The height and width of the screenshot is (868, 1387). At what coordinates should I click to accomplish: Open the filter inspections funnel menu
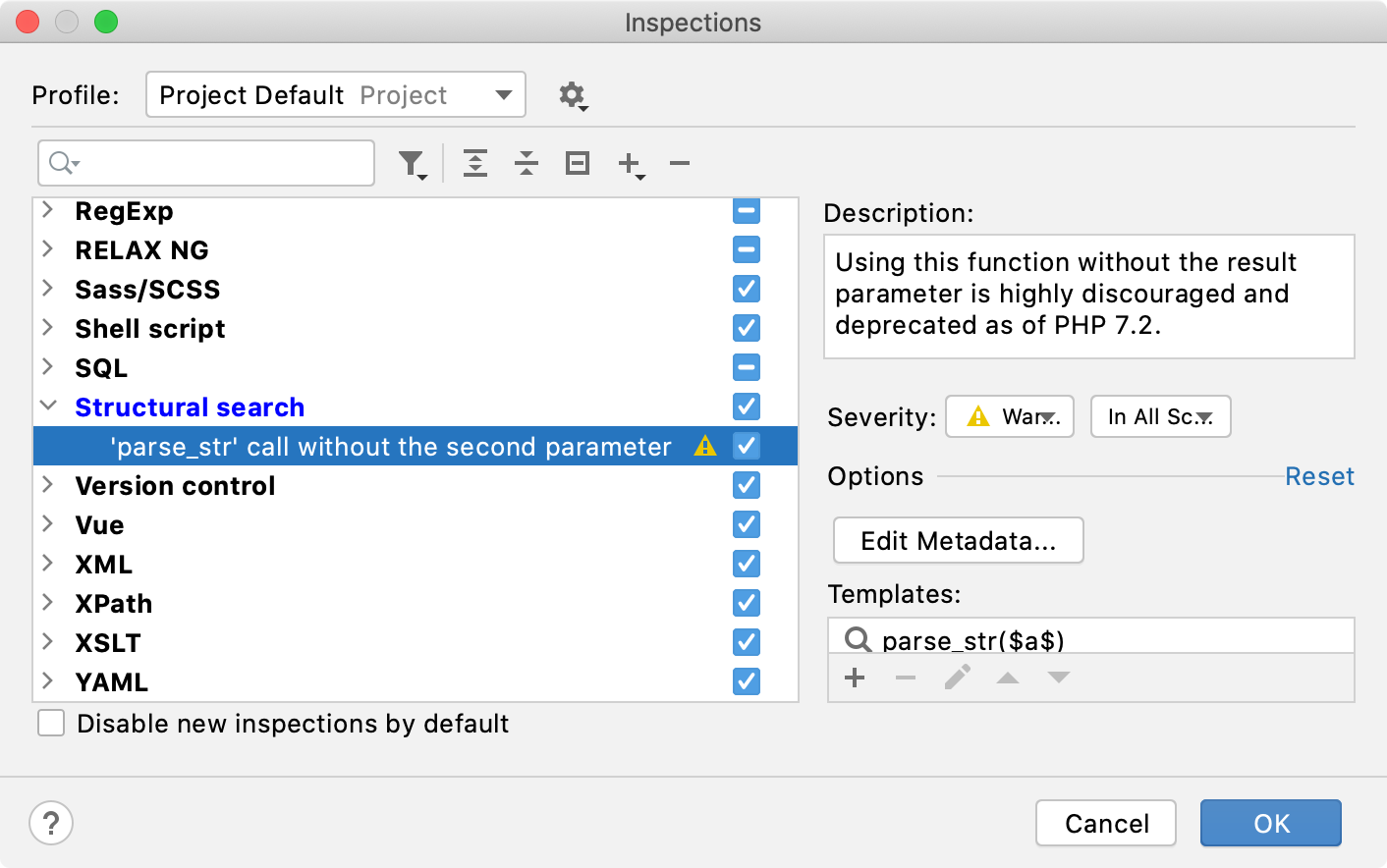414,164
